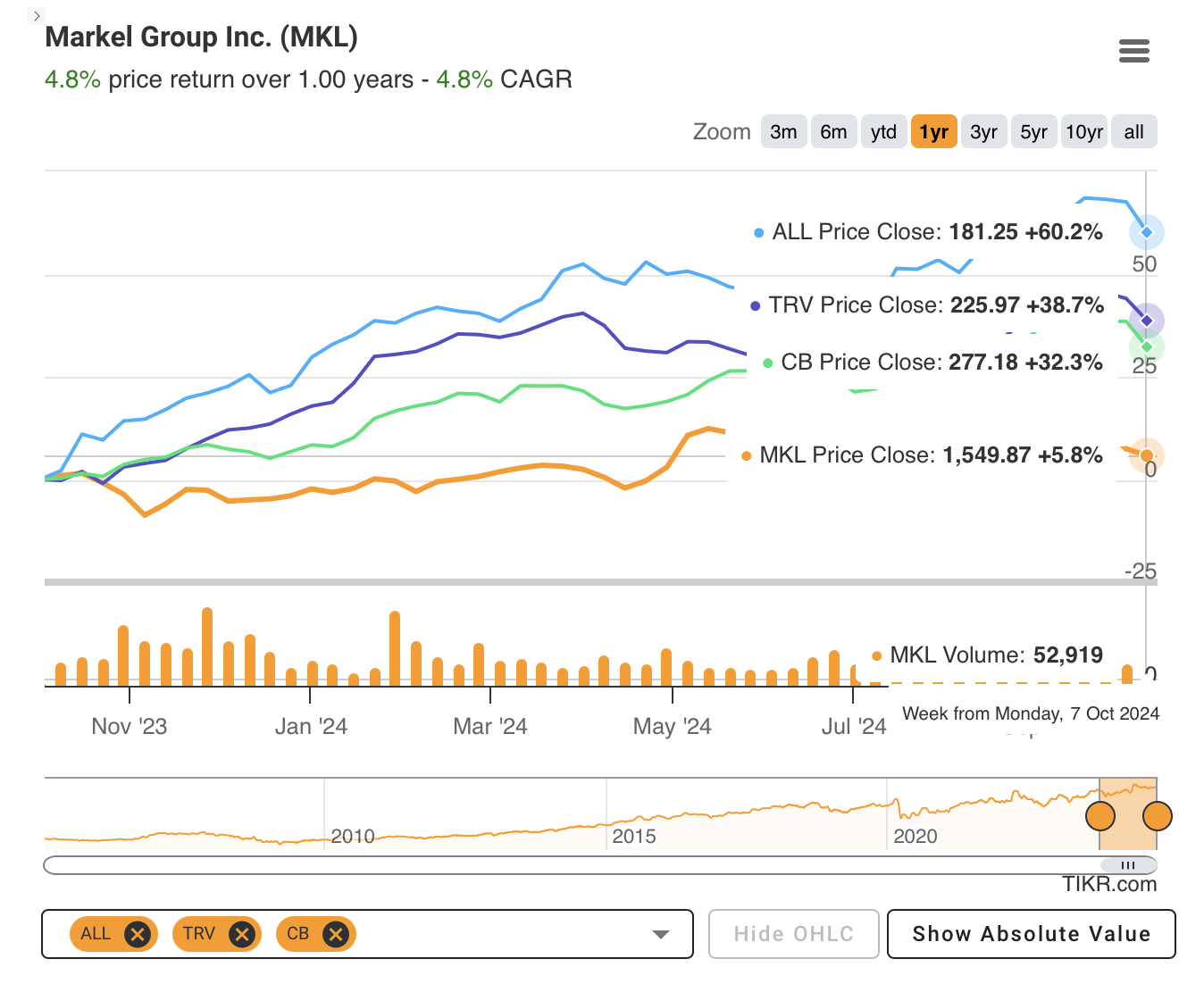
Task: Select the 1yr zoom tab
Action: point(933,131)
